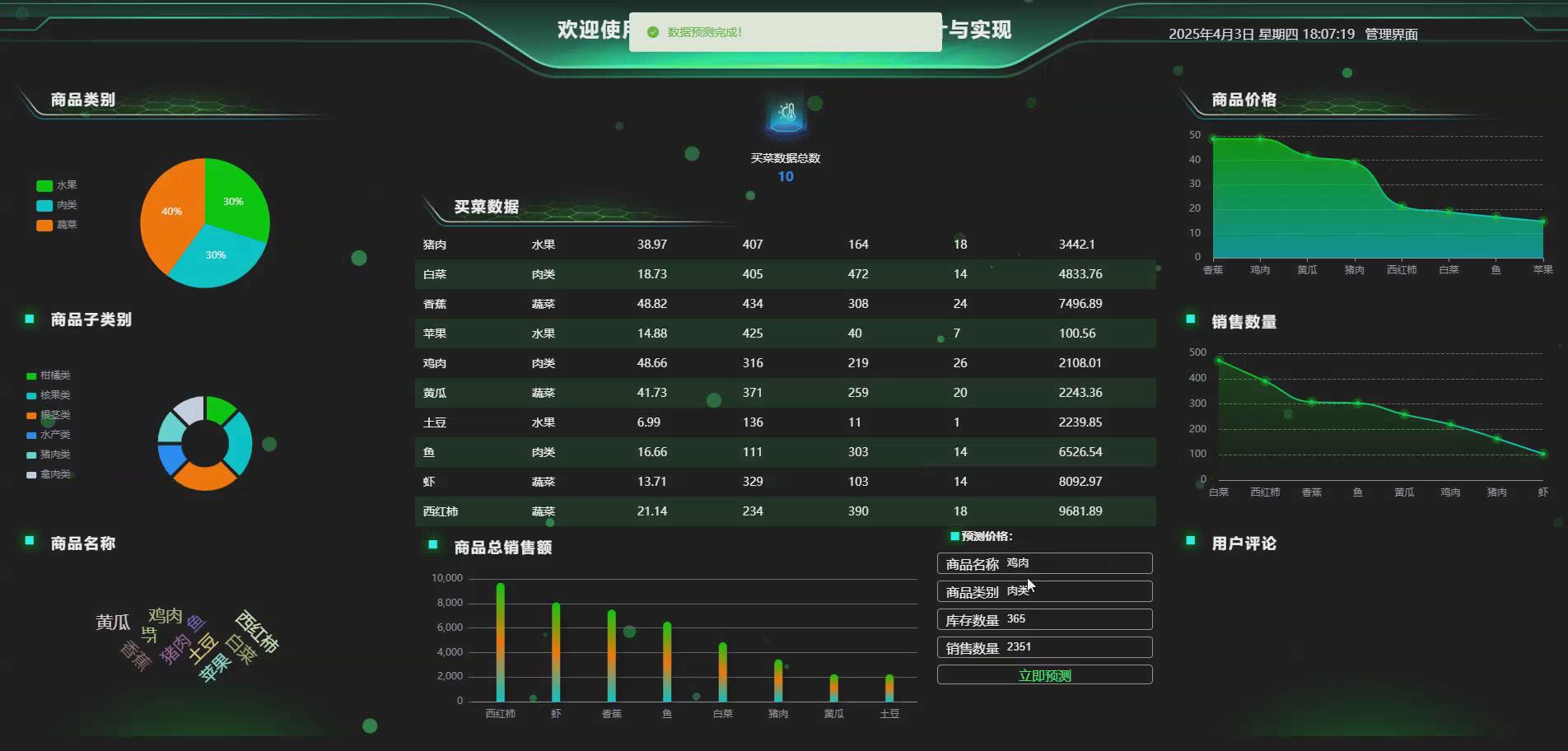This screenshot has width=1568, height=751.
Task: Click the square icon next to 预测价格 label
Action: 954,536
